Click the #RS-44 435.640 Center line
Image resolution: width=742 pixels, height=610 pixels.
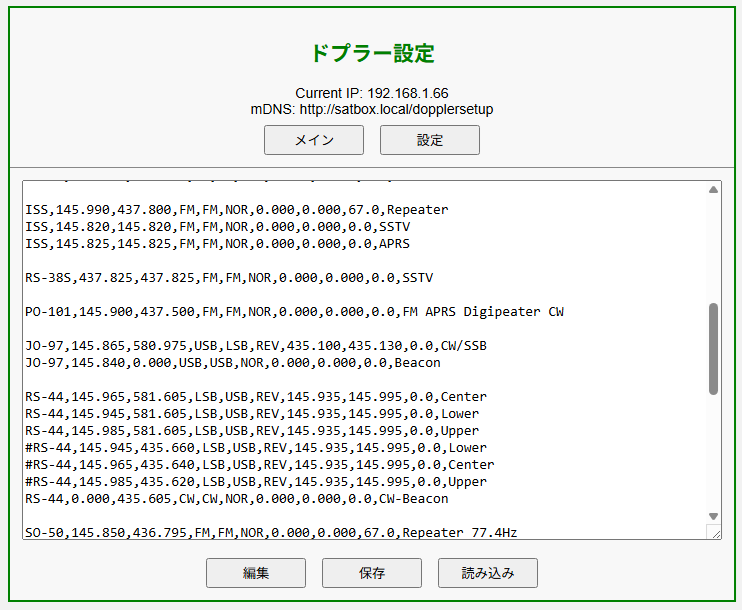click(x=260, y=465)
